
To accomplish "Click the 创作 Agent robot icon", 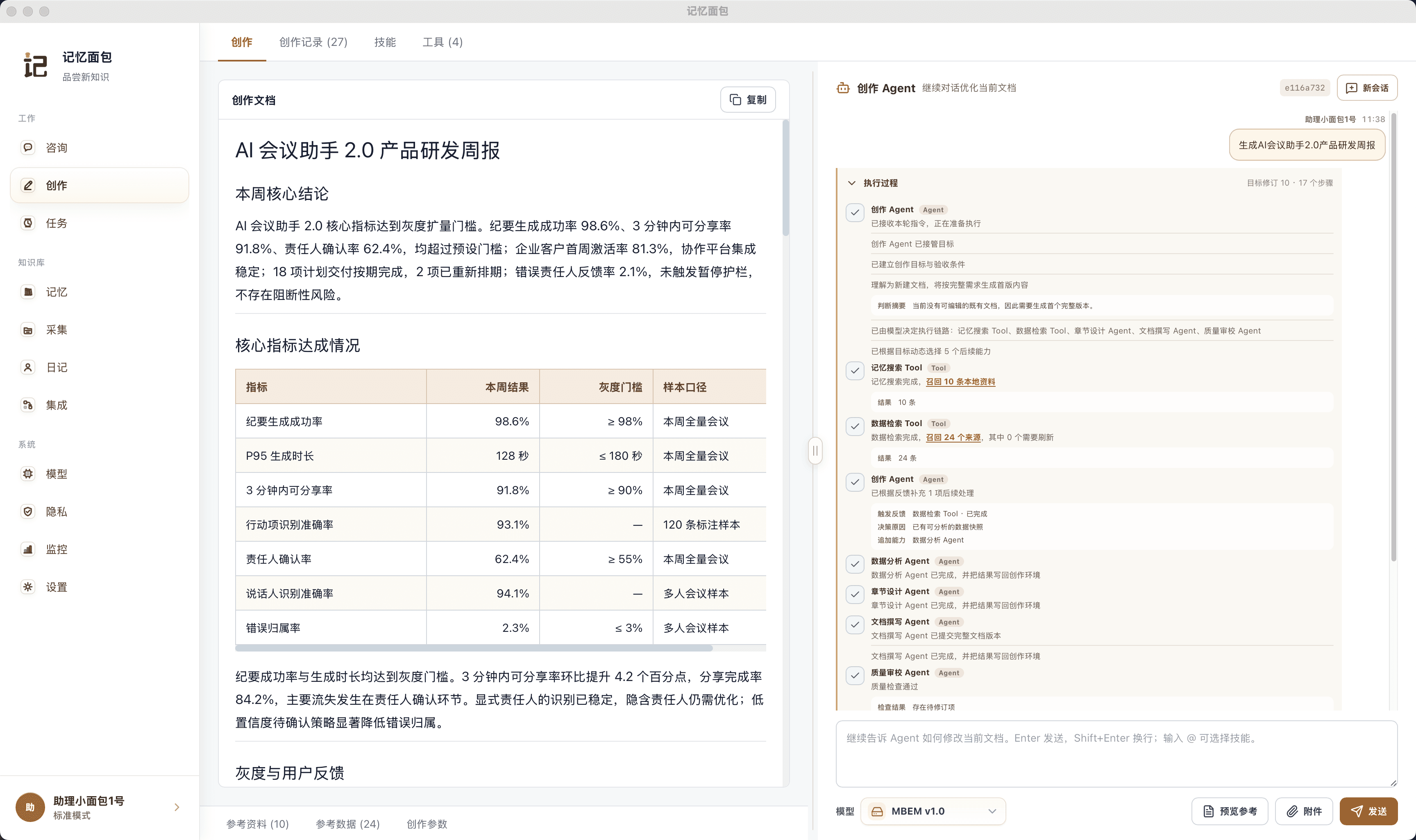I will (x=843, y=88).
